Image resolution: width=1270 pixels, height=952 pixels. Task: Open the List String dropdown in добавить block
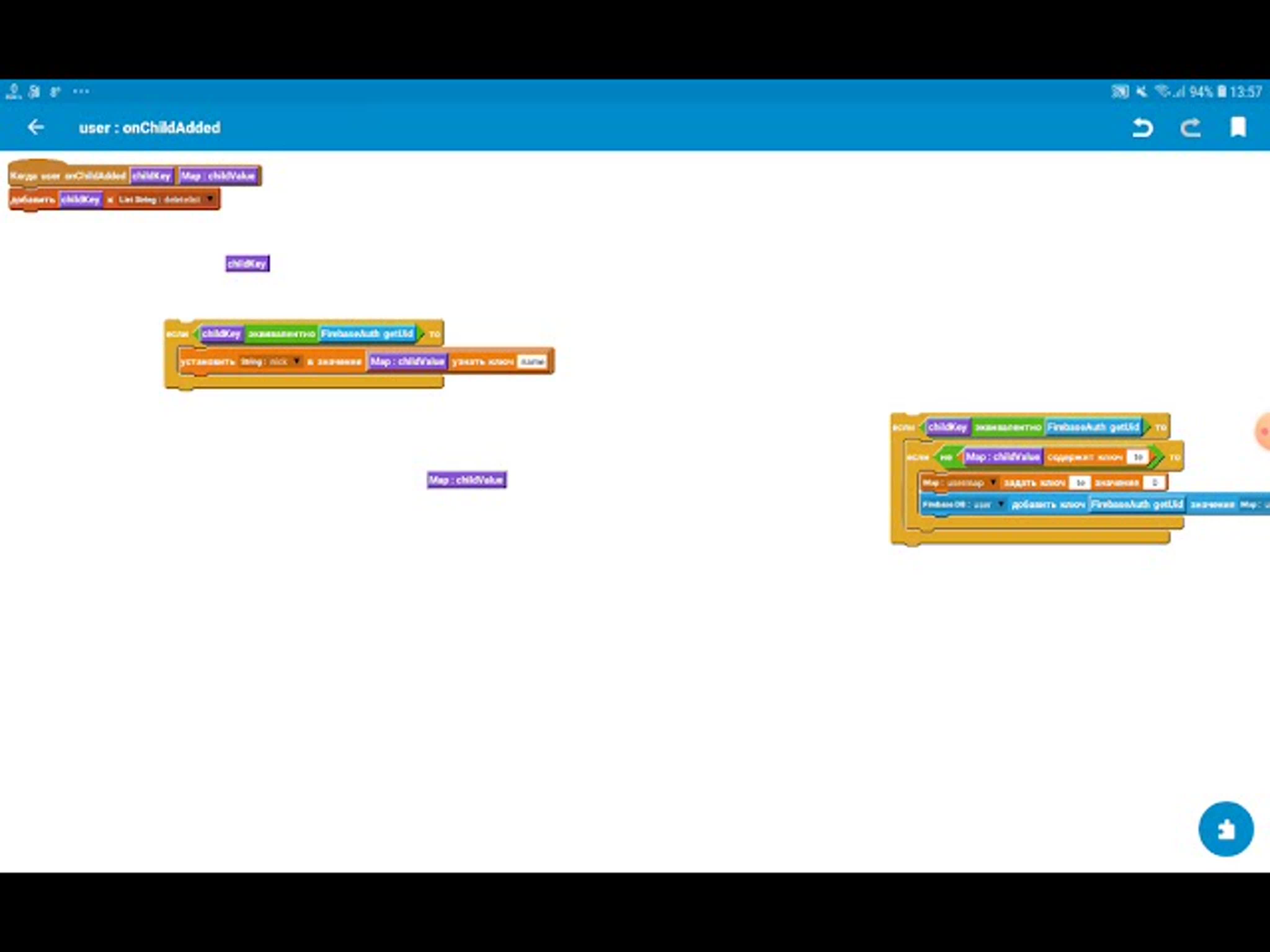click(x=166, y=200)
